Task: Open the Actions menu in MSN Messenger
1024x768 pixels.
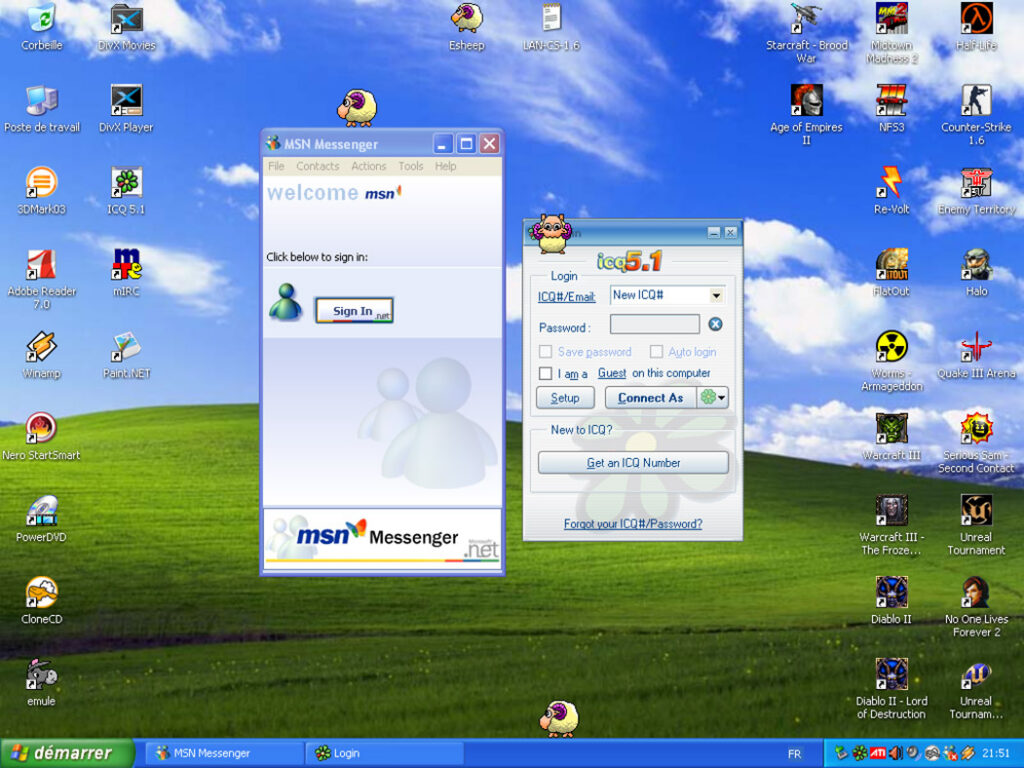Action: tap(368, 166)
